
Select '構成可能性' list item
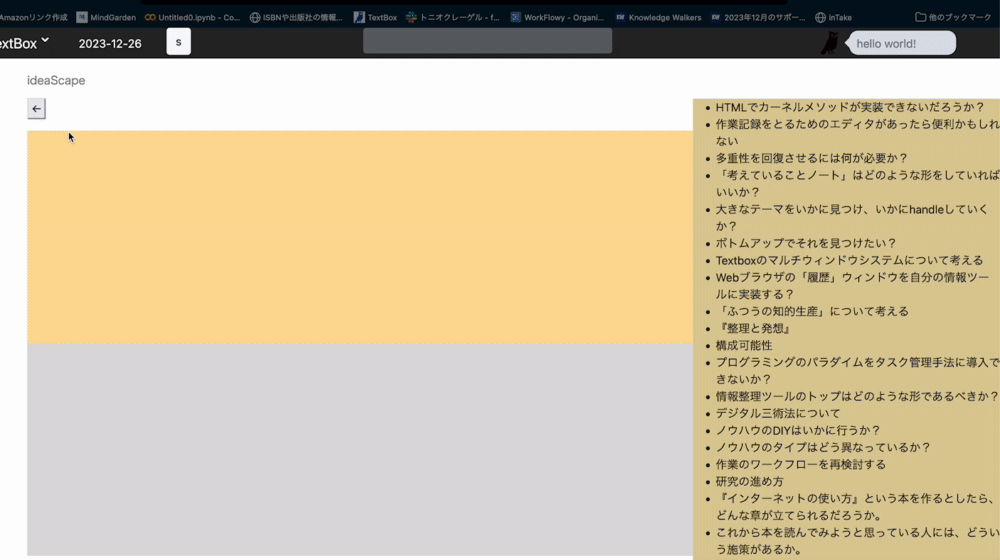[744, 345]
